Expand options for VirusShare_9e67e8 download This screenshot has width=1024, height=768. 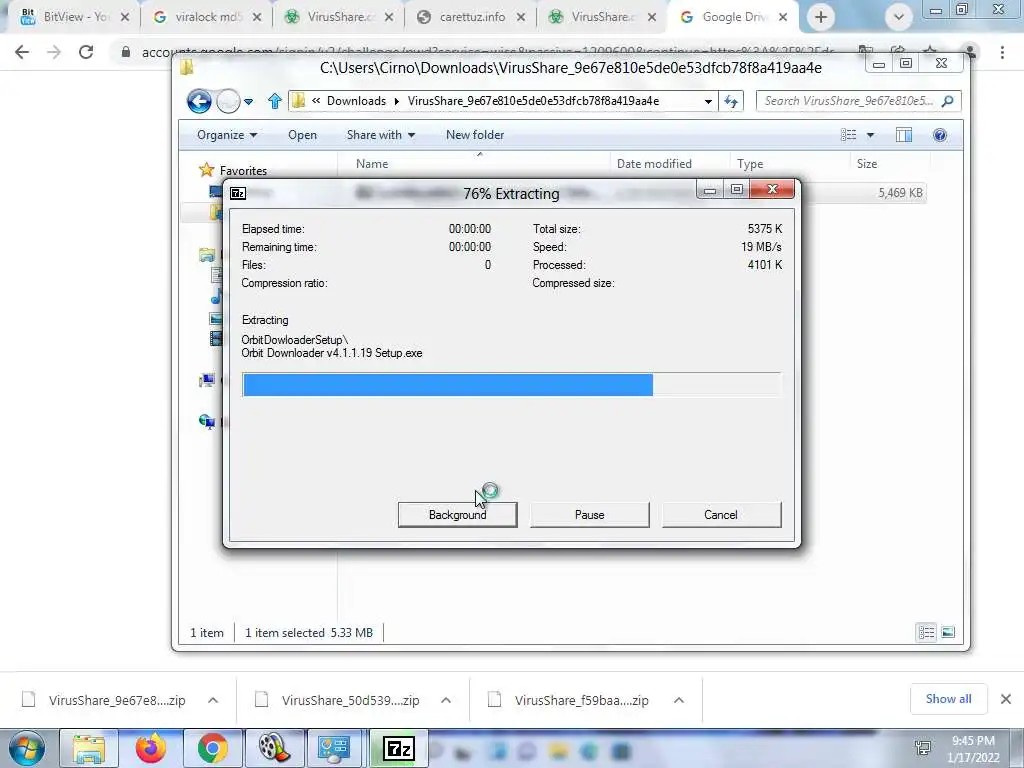[x=213, y=700]
